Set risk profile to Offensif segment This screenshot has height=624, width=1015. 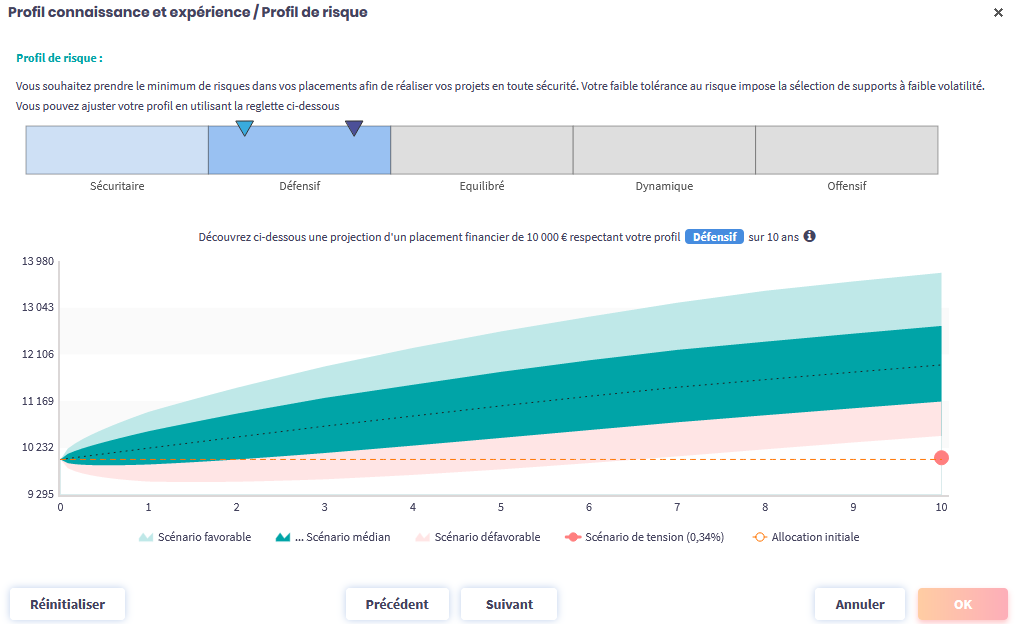pos(846,151)
